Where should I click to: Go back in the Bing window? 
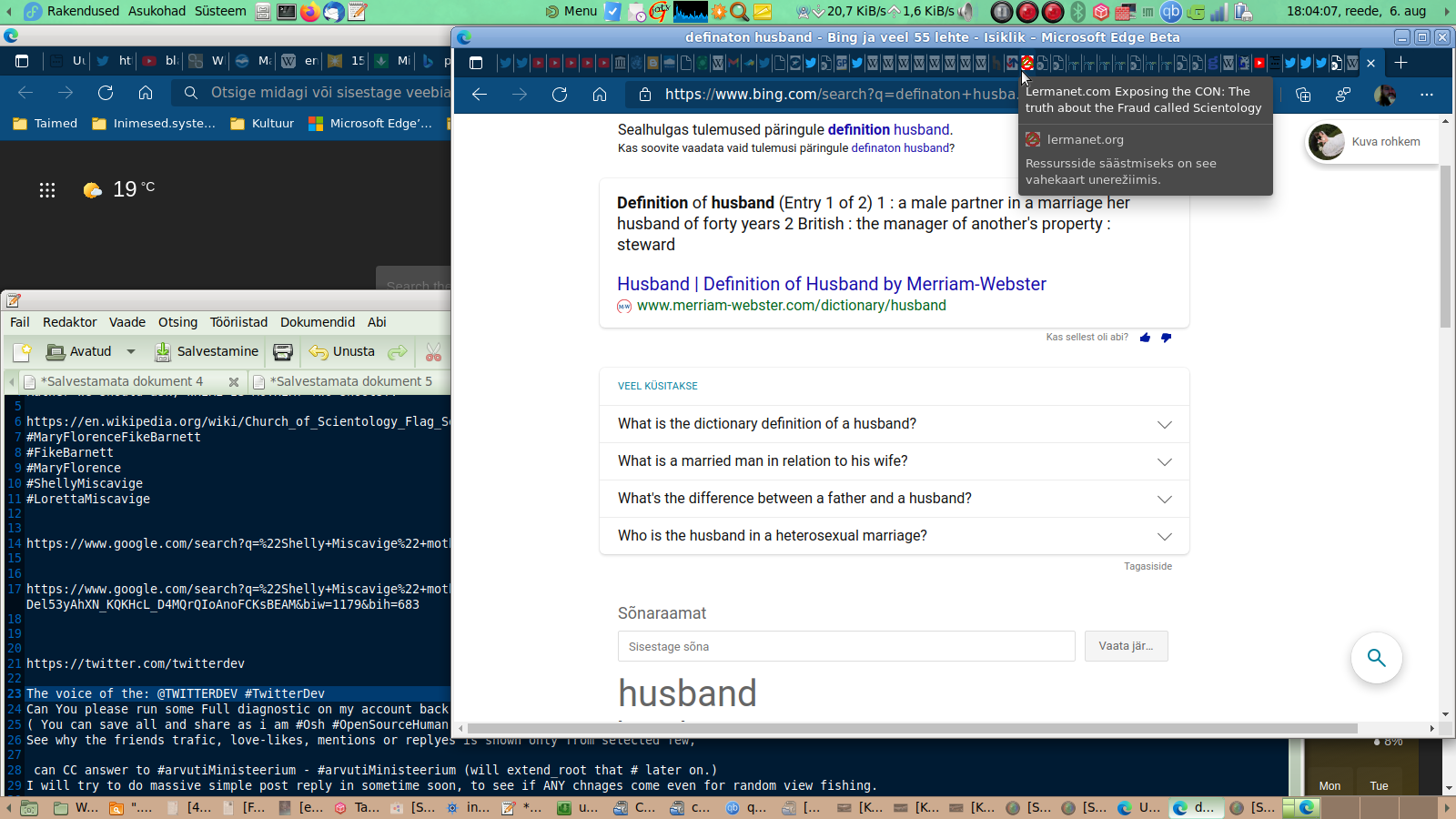pos(480,95)
